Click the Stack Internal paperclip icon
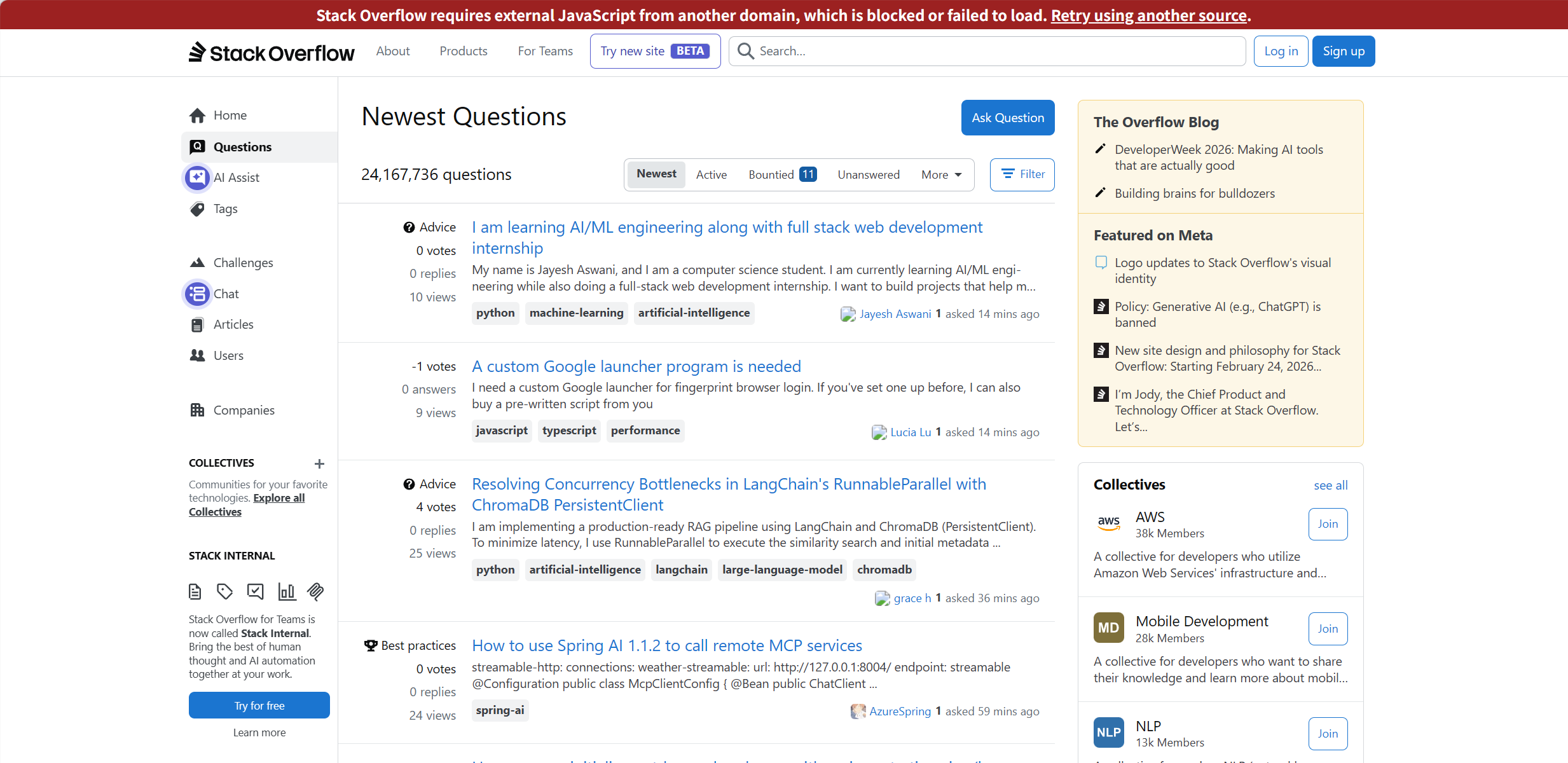The width and height of the screenshot is (1568, 763). tap(316, 592)
